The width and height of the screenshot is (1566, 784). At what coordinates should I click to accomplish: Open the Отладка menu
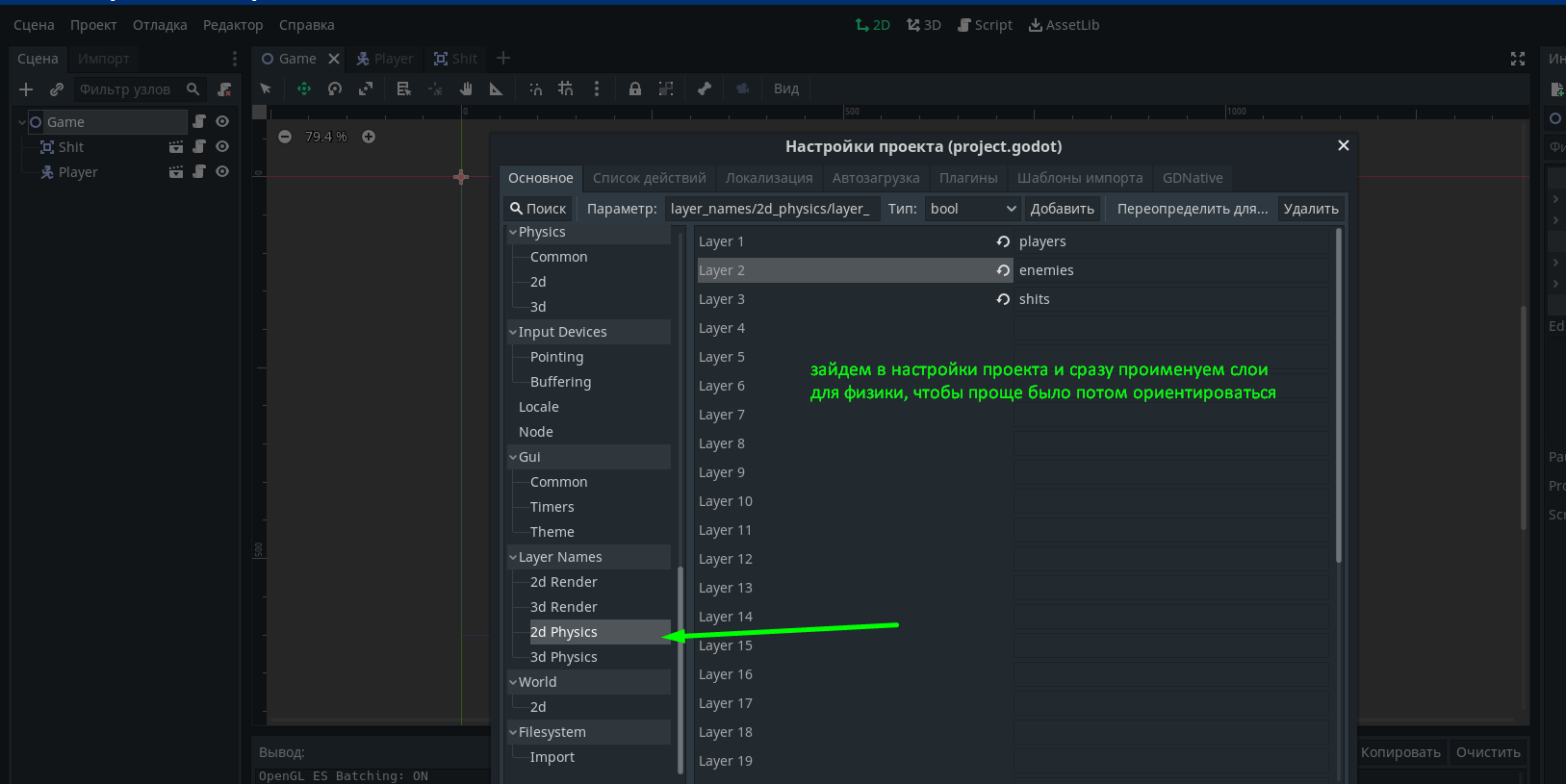160,25
